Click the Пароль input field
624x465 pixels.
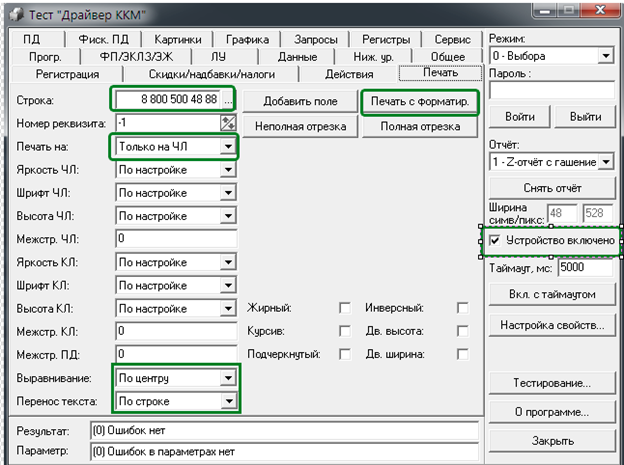coord(552,91)
